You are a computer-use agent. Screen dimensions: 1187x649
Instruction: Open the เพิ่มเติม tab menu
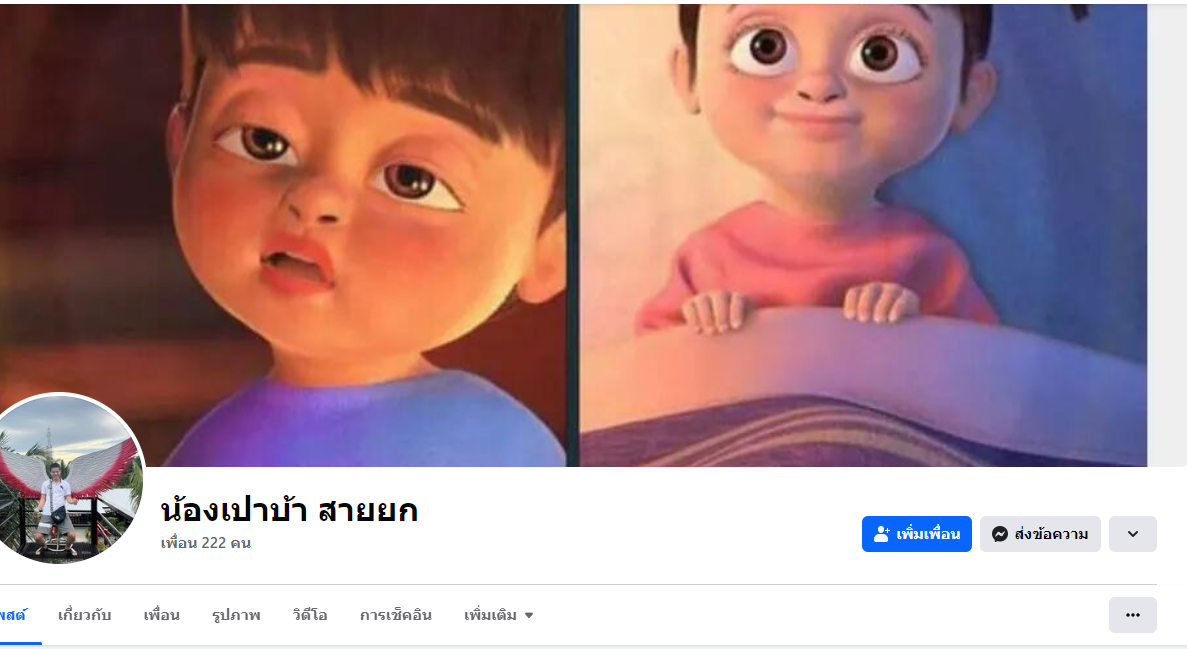point(499,615)
